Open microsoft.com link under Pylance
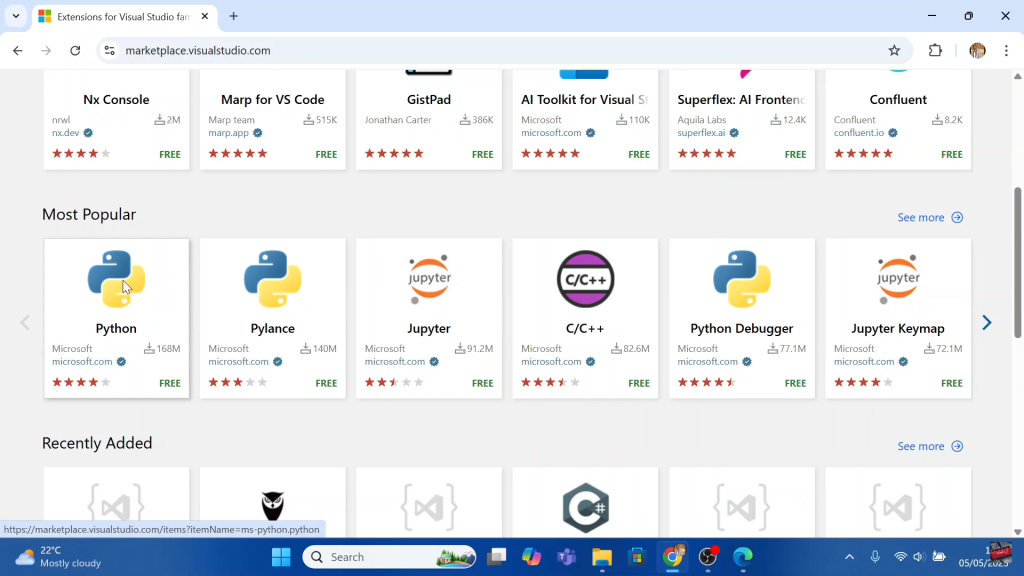 point(238,362)
